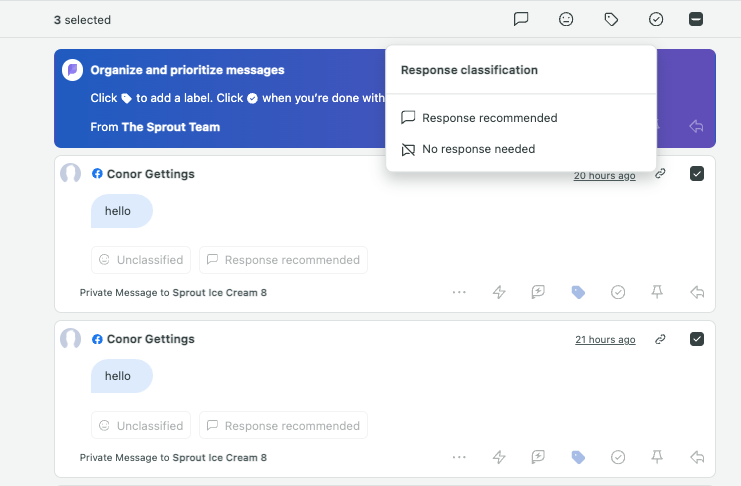The image size is (741, 486).
Task: Tag the first Conor Gettings message
Action: pyautogui.click(x=578, y=292)
